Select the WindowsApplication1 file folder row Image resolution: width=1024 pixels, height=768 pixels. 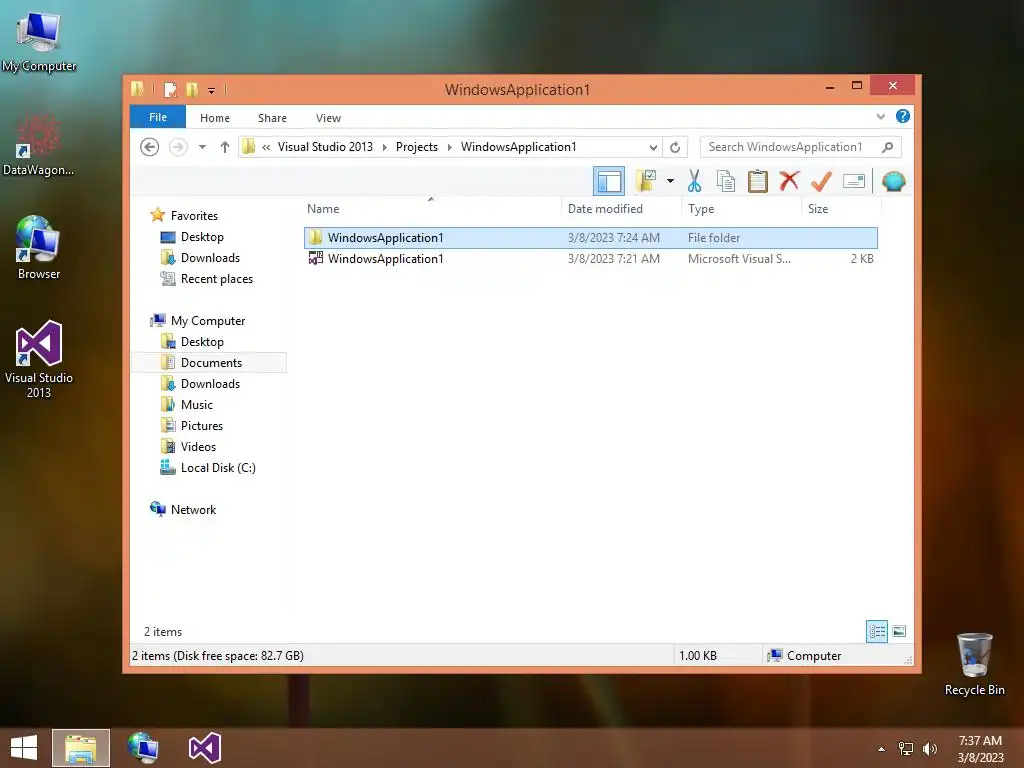point(590,238)
